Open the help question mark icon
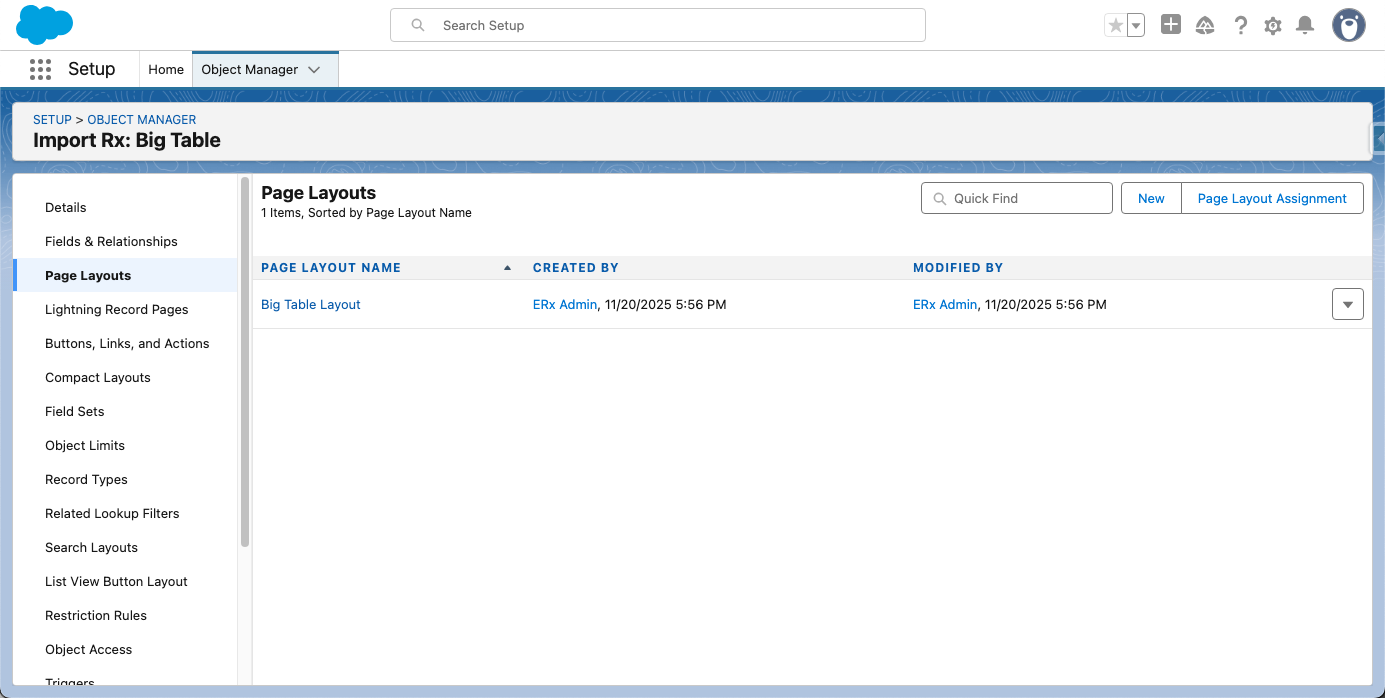Viewport: 1385px width, 698px height. (x=1240, y=26)
